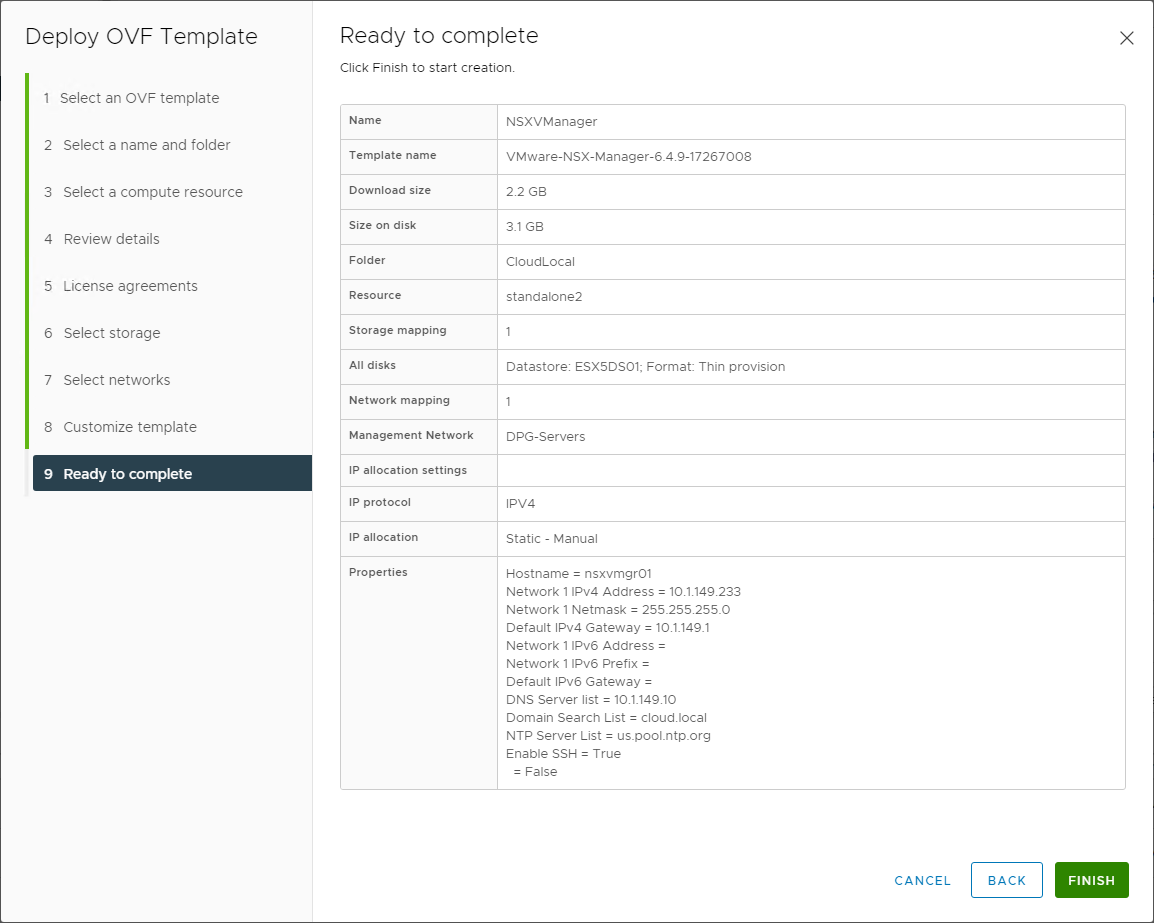Click the IP allocation settings label
Viewport: 1154px width, 923px height.
408,470
